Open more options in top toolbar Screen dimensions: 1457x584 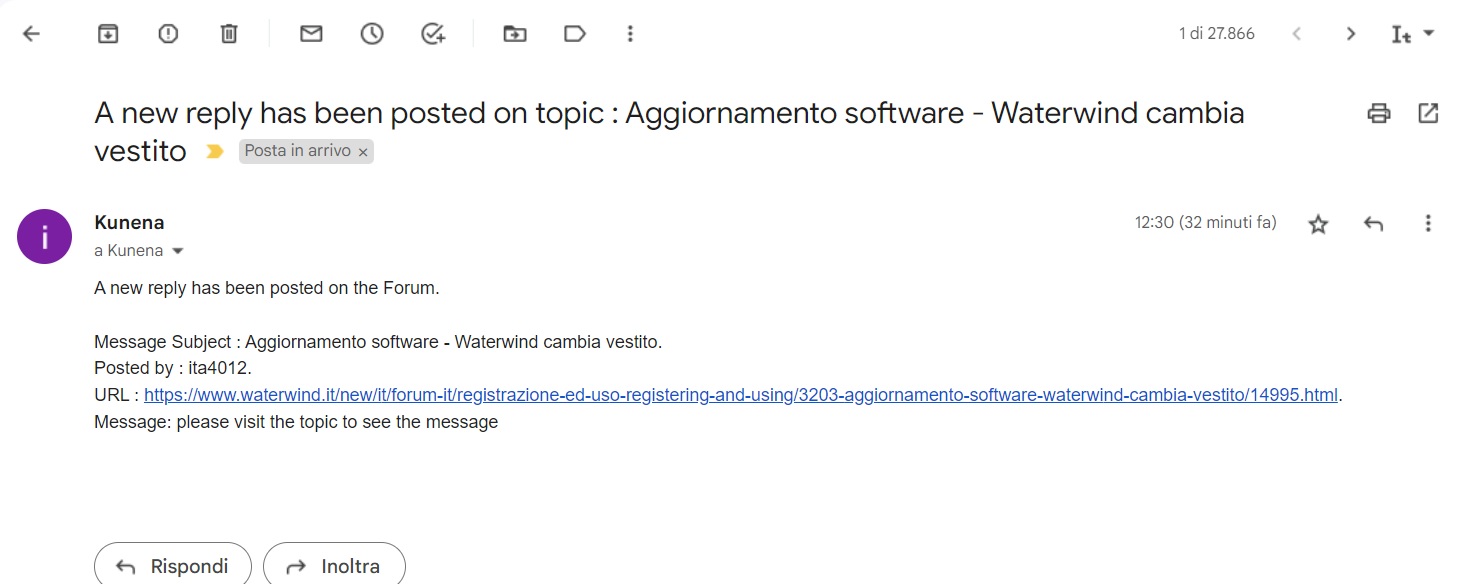[630, 34]
